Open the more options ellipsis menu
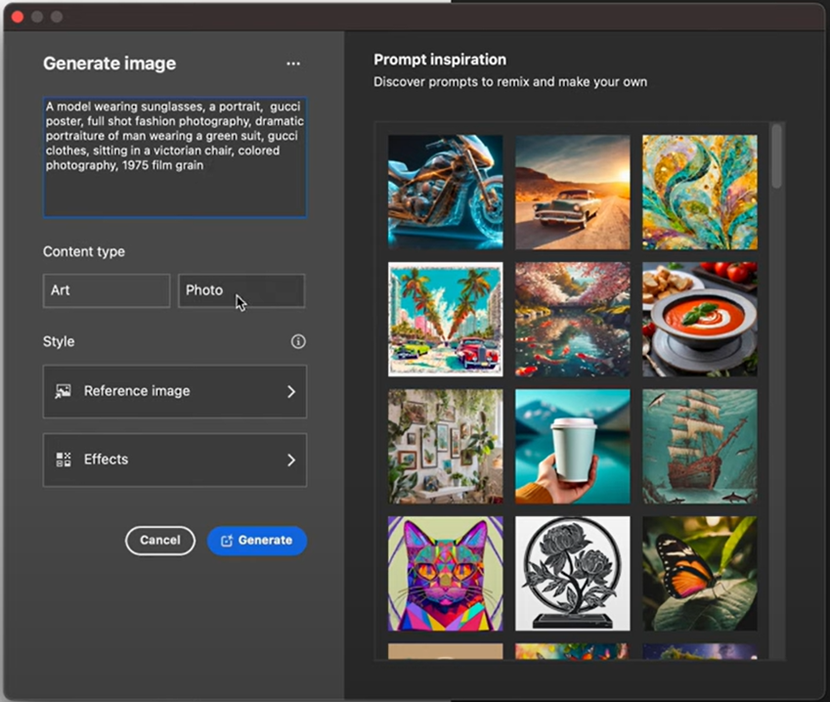830x702 pixels. (293, 63)
